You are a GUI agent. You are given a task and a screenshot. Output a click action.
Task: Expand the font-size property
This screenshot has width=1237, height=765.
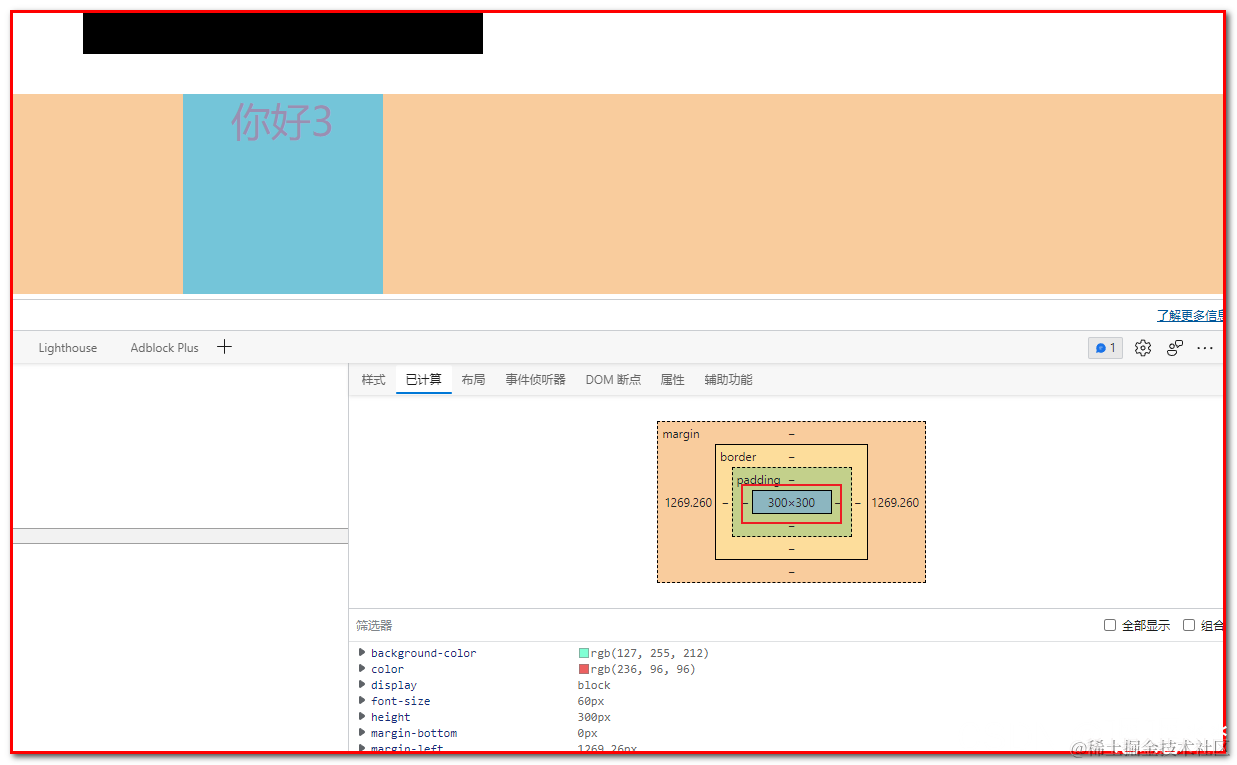pyautogui.click(x=362, y=700)
